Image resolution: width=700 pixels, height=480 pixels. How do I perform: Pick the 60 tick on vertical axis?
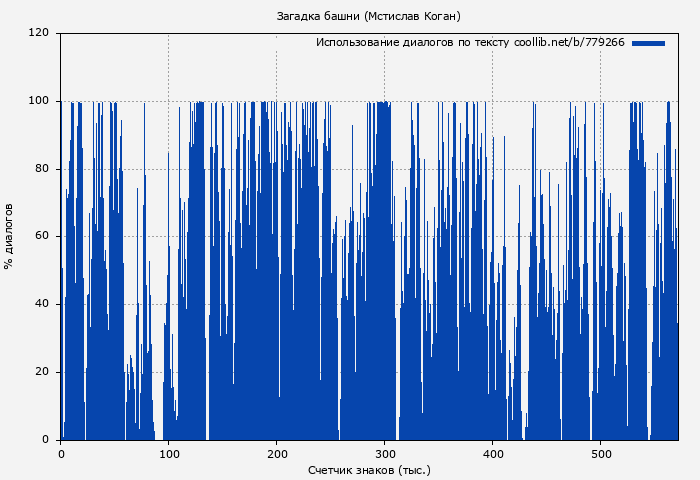42,237
